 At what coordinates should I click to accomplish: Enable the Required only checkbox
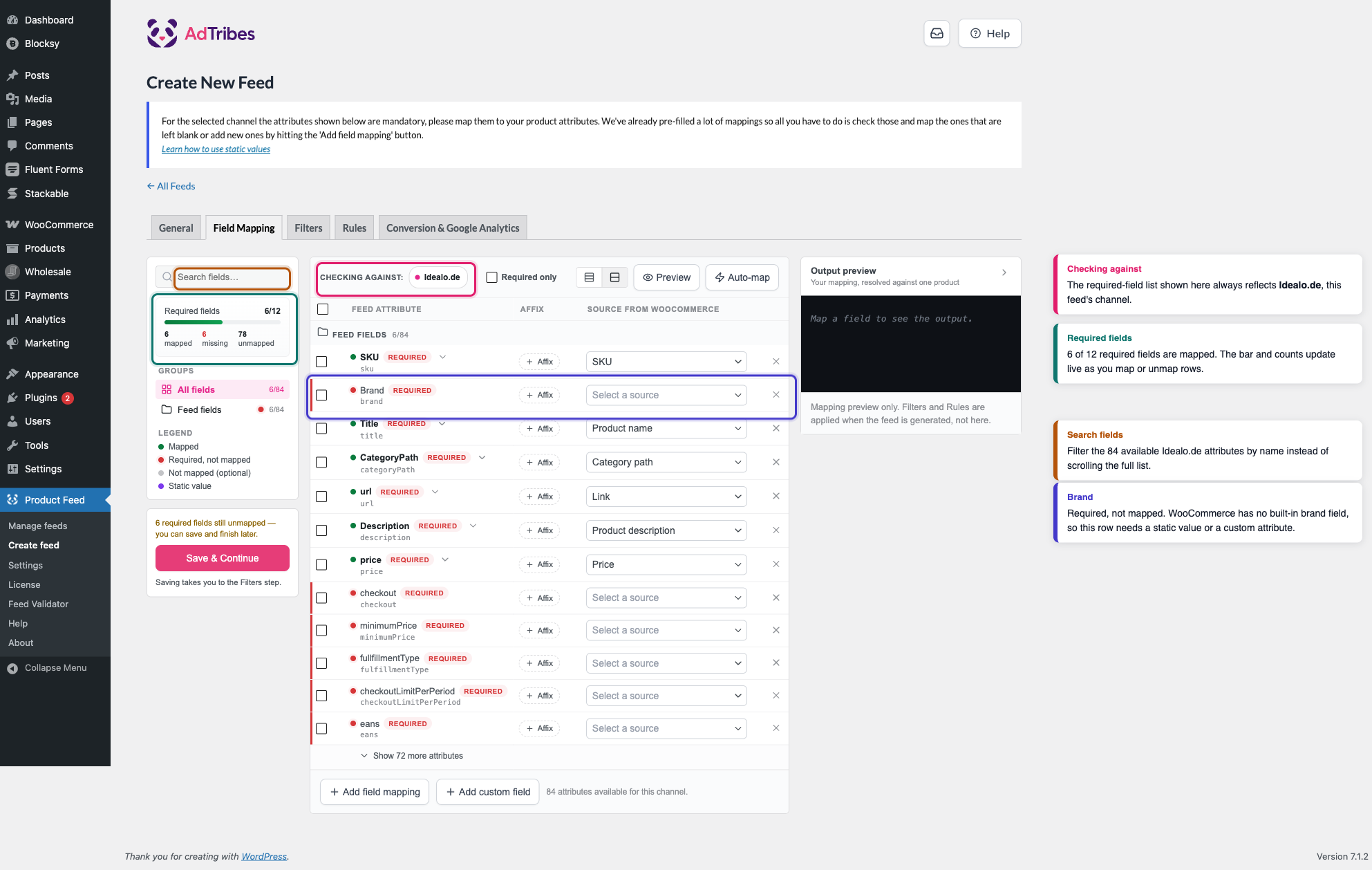[492, 277]
